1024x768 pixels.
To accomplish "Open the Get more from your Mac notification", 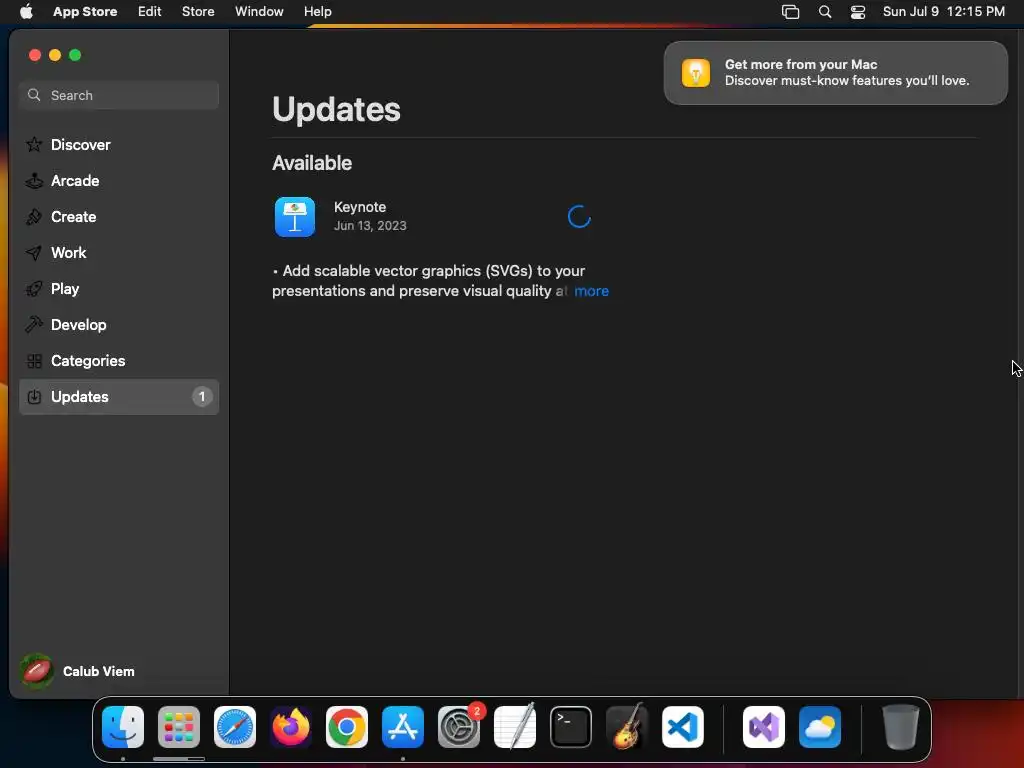I will 835,72.
